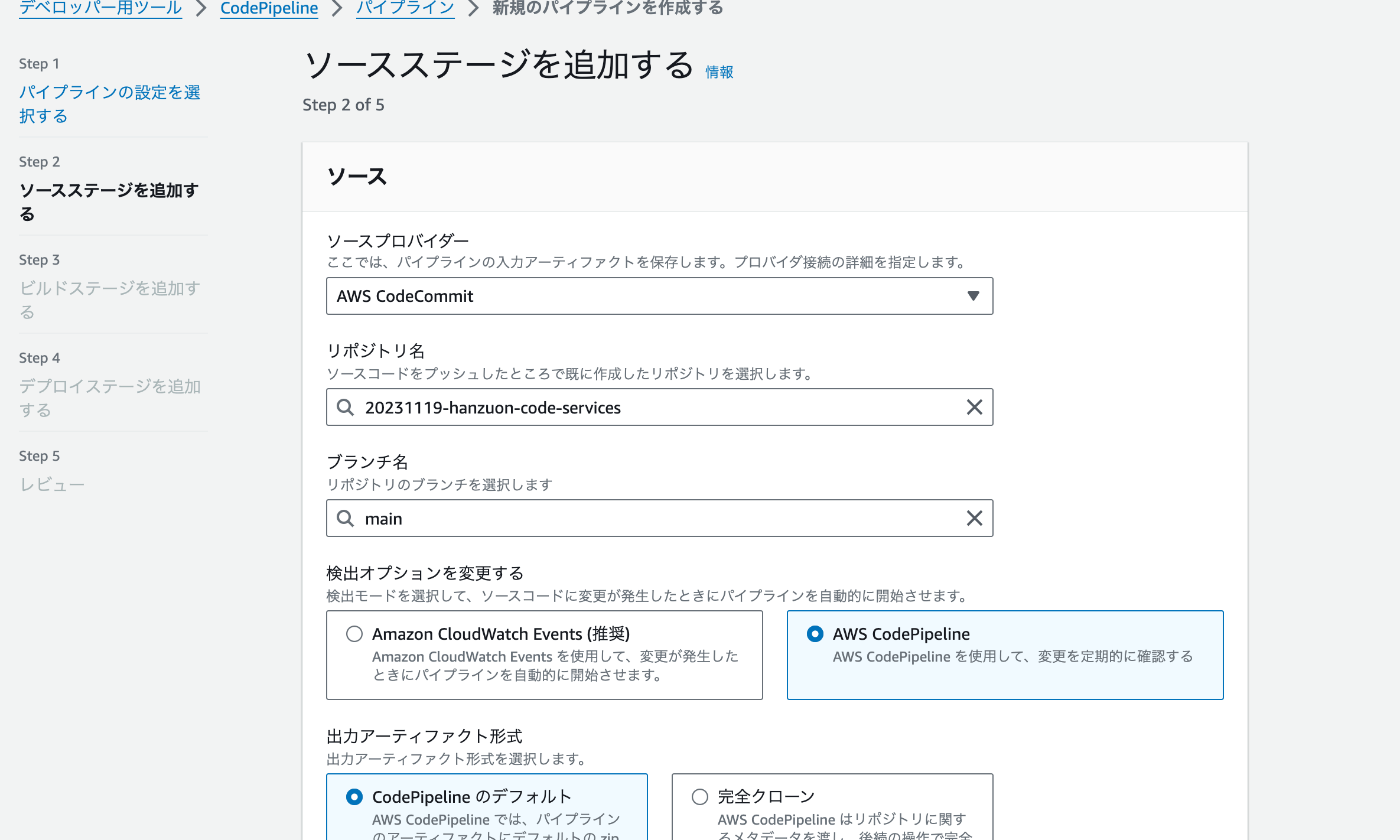Click the リポジトリ名 field label
1400x840 pixels.
click(376, 351)
